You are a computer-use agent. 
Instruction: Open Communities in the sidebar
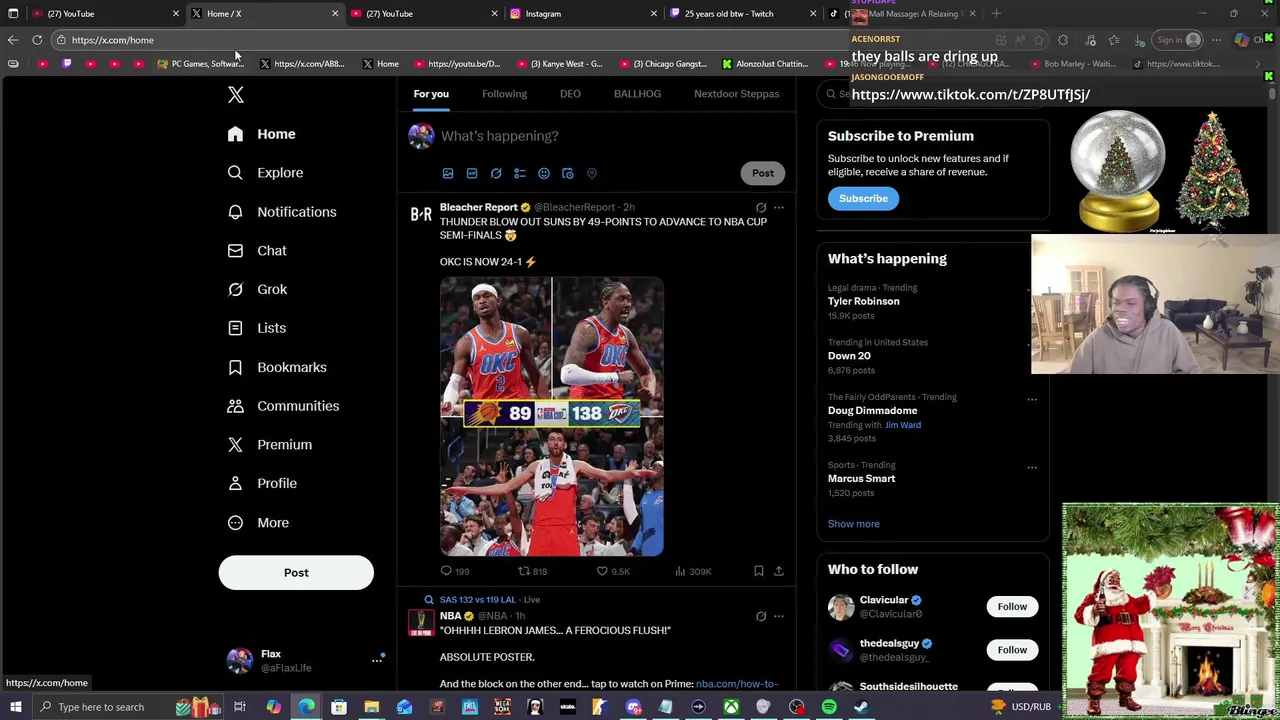point(283,406)
